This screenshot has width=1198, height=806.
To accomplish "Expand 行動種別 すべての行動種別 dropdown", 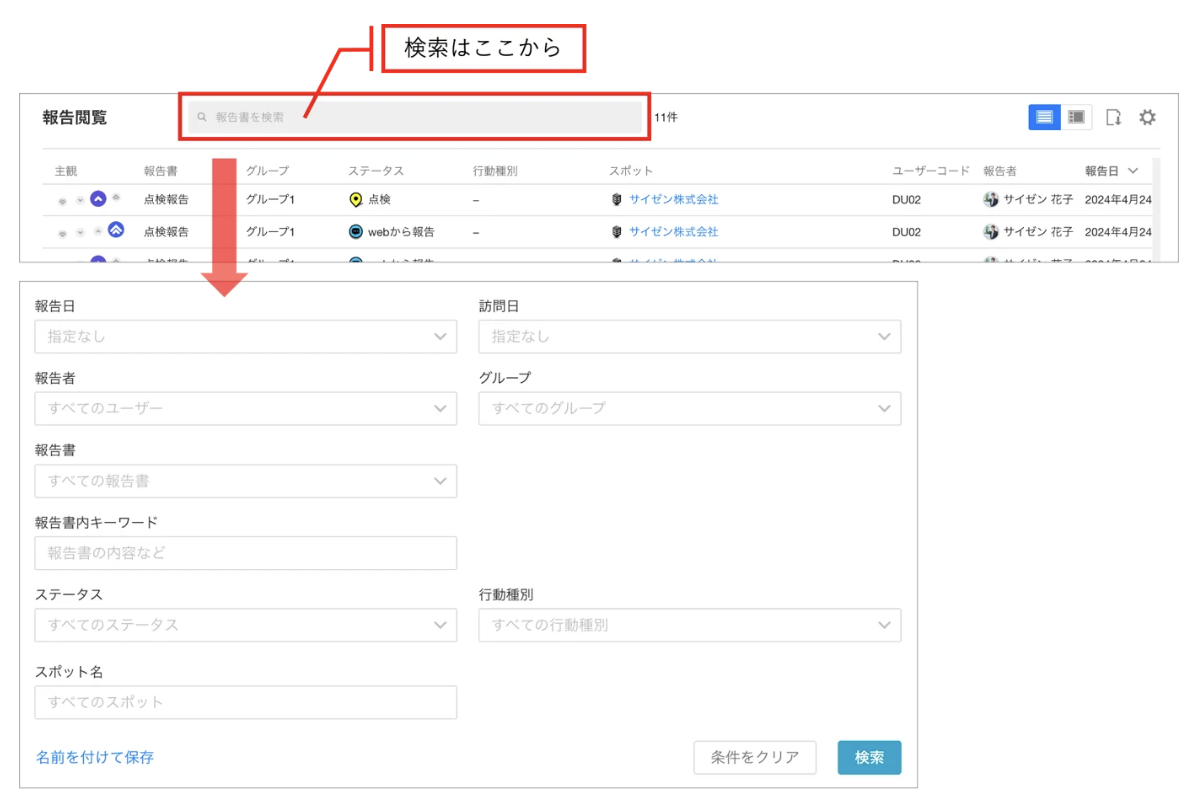I will (689, 625).
